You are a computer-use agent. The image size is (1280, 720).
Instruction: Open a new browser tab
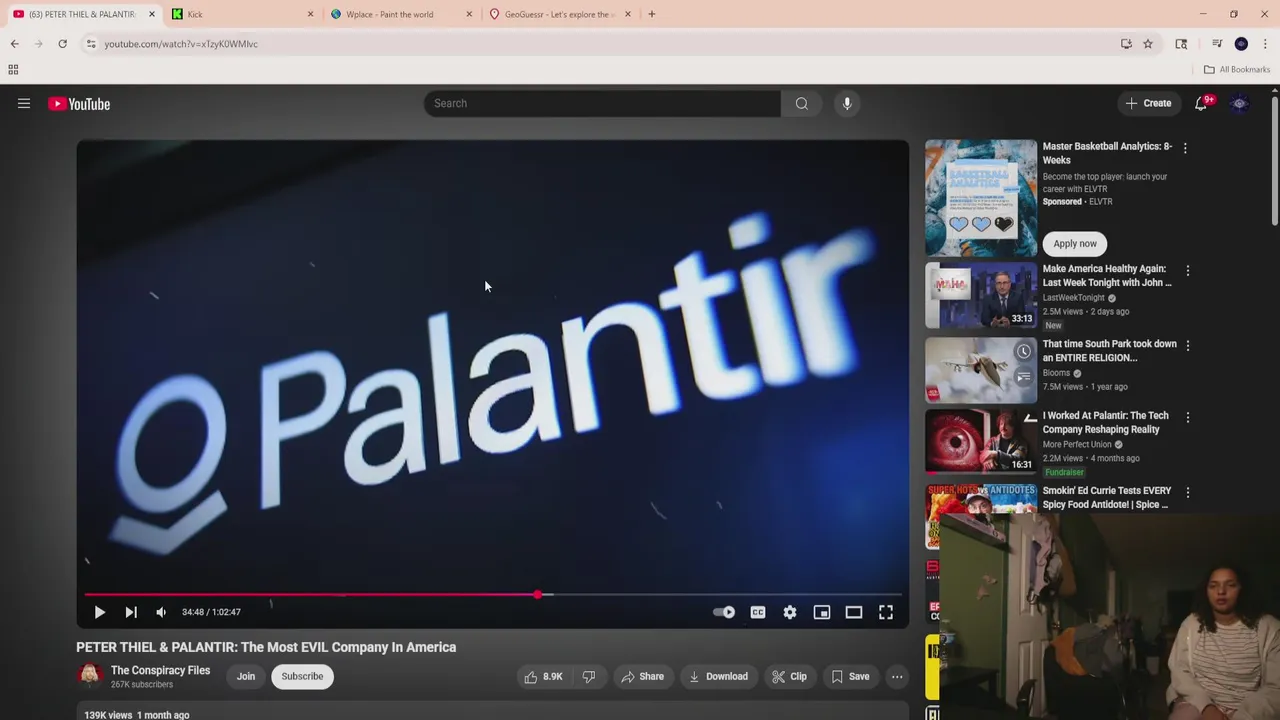tap(652, 14)
